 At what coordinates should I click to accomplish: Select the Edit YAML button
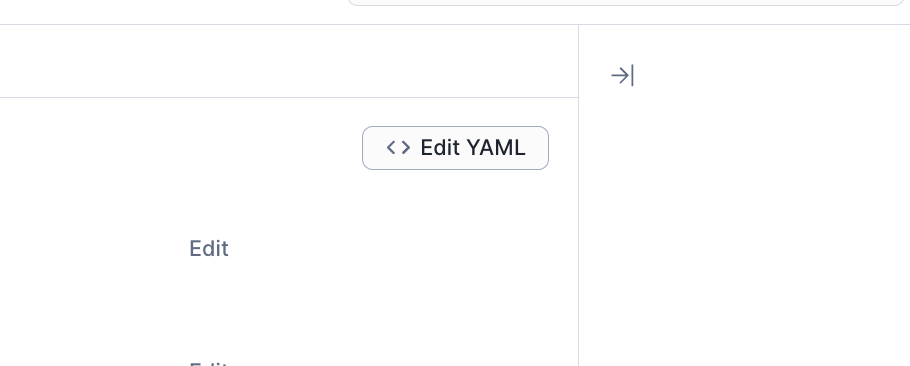(x=455, y=148)
